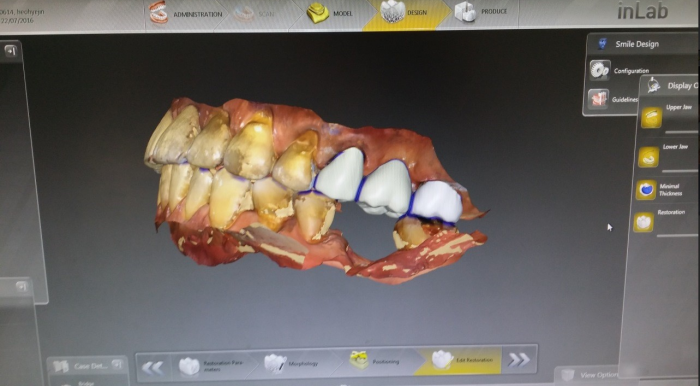Image resolution: width=700 pixels, height=386 pixels.
Task: Click the Minimal Thickness label
Action: [670, 190]
